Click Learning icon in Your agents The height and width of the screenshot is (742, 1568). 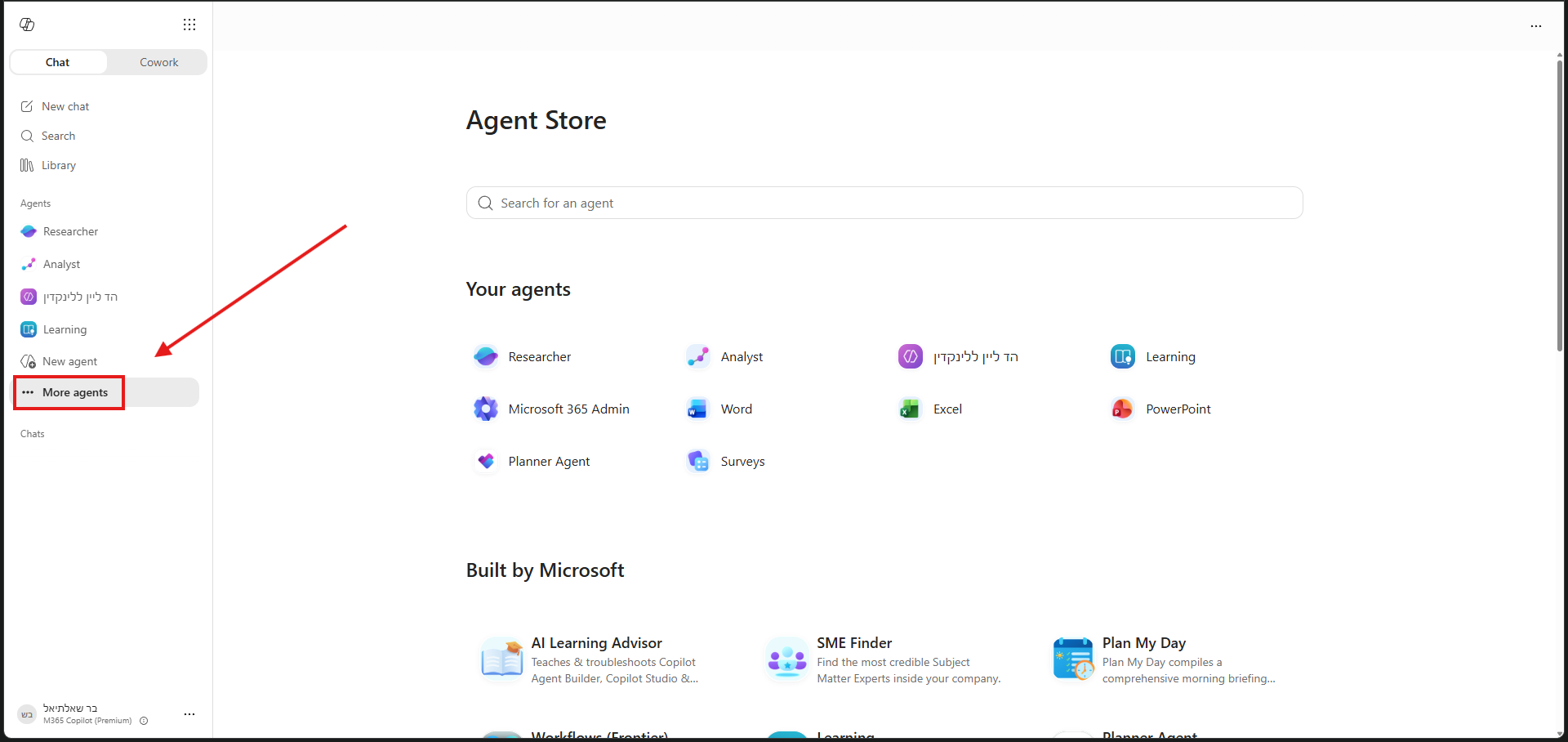click(x=1123, y=357)
